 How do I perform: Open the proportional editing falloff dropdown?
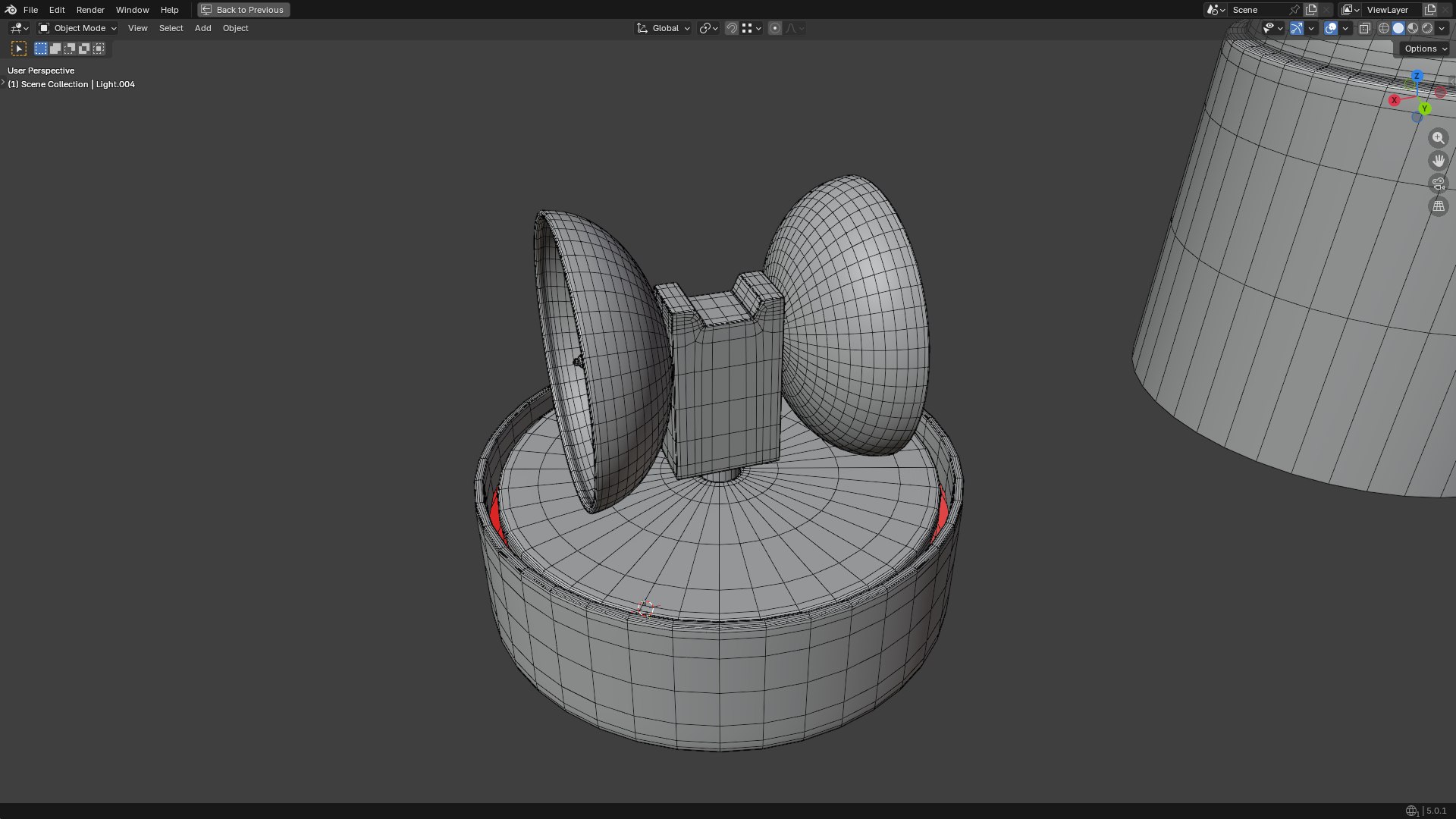[x=795, y=28]
